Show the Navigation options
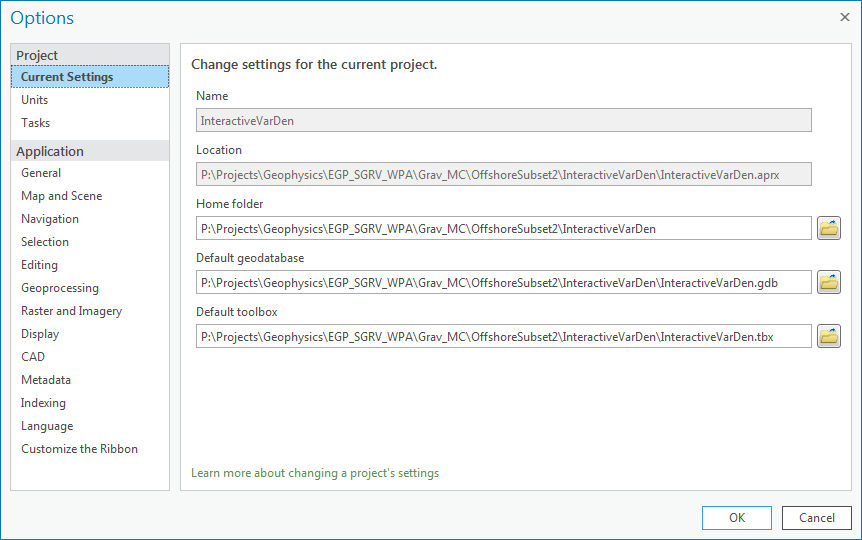The image size is (862, 540). 50,219
